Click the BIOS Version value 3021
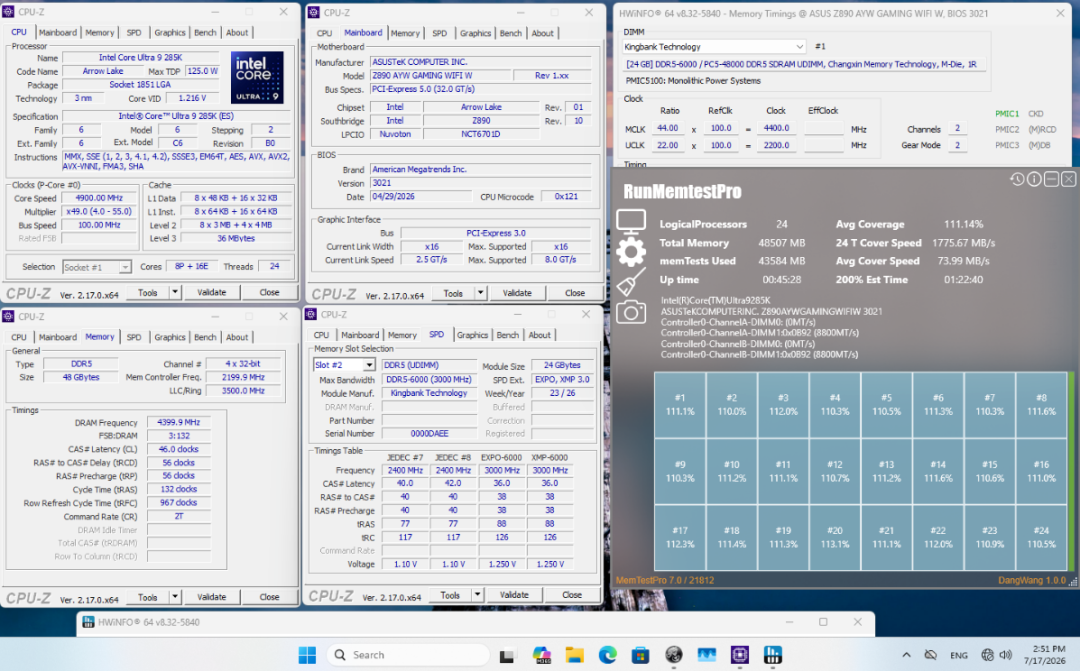The width and height of the screenshot is (1080, 671). pos(481,183)
